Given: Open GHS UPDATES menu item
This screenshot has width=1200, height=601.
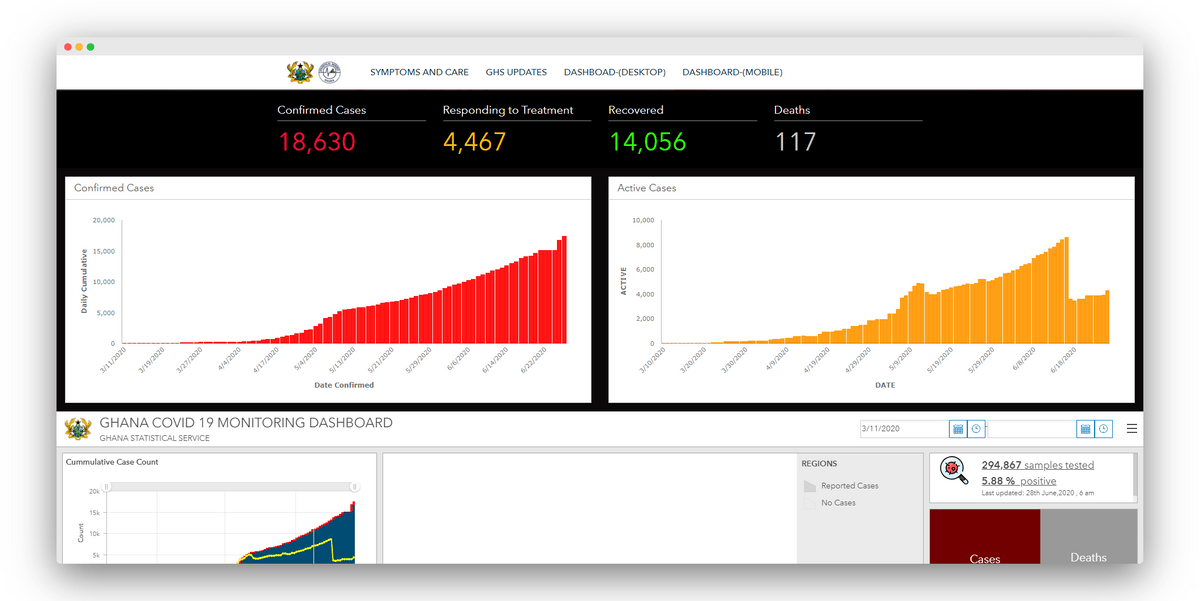Looking at the screenshot, I should click(516, 72).
